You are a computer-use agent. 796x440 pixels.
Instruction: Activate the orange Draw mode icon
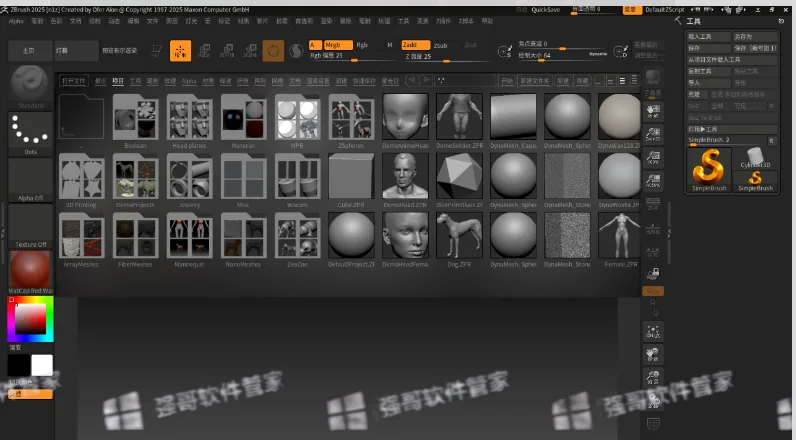[180, 51]
